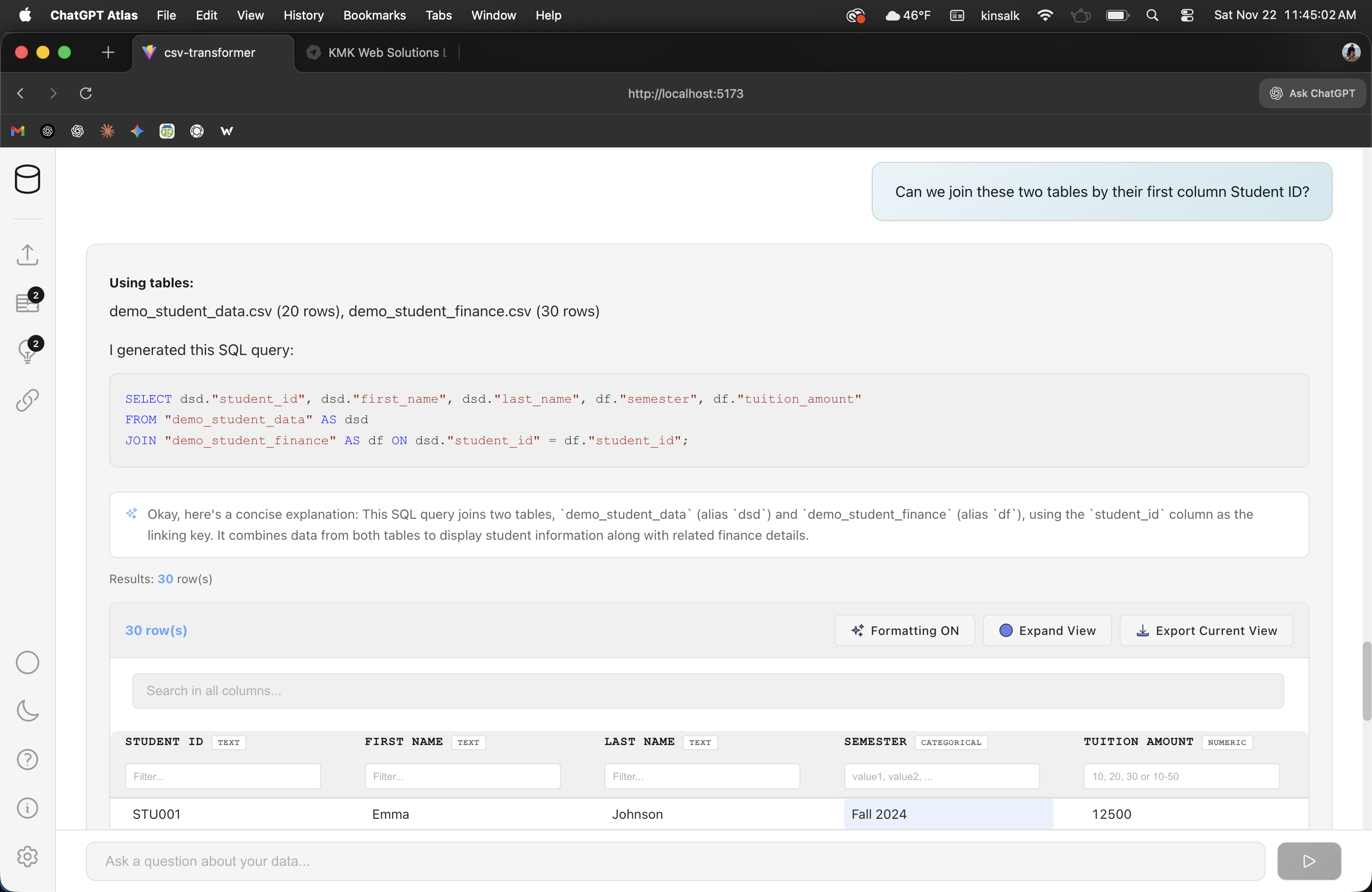Open the tables panel showing 2 tables
1372x892 pixels.
tap(27, 301)
